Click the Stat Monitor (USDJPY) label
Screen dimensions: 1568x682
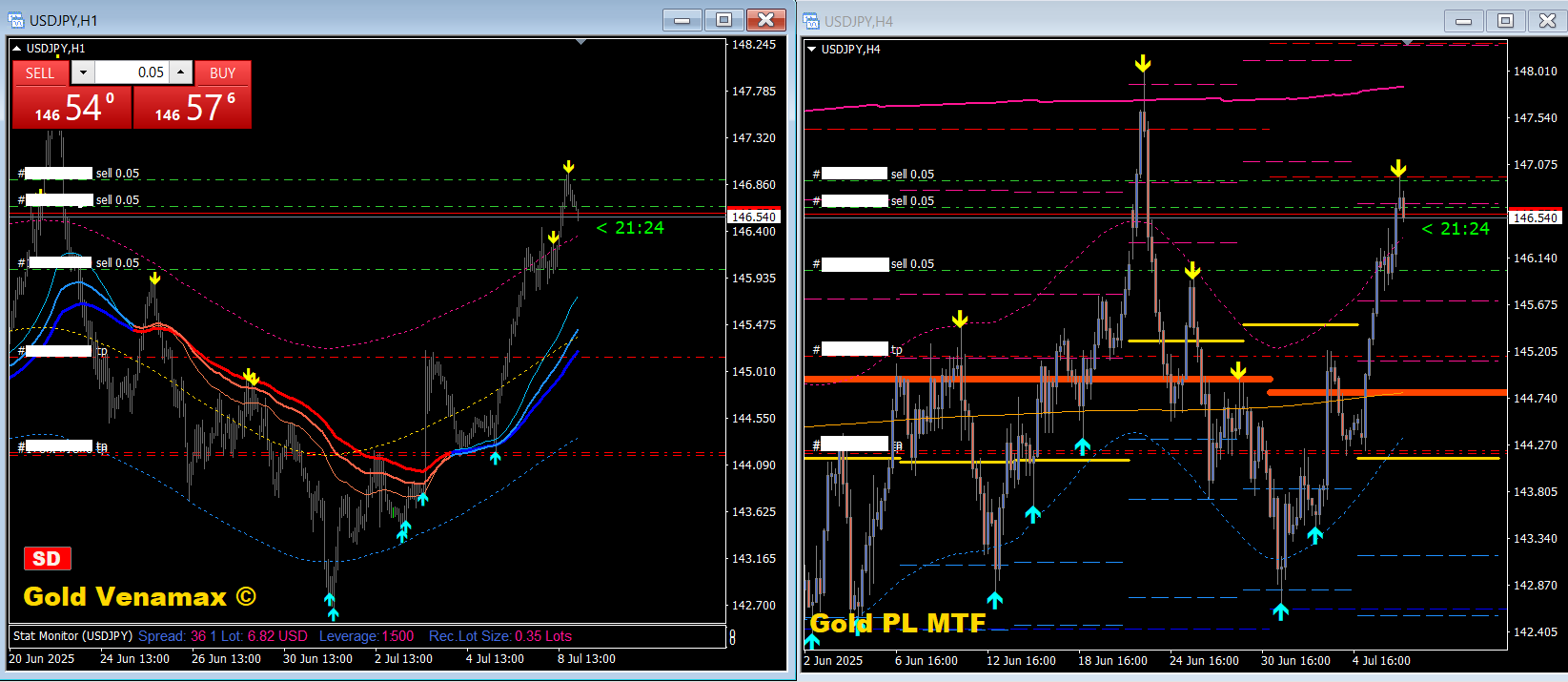click(x=72, y=636)
